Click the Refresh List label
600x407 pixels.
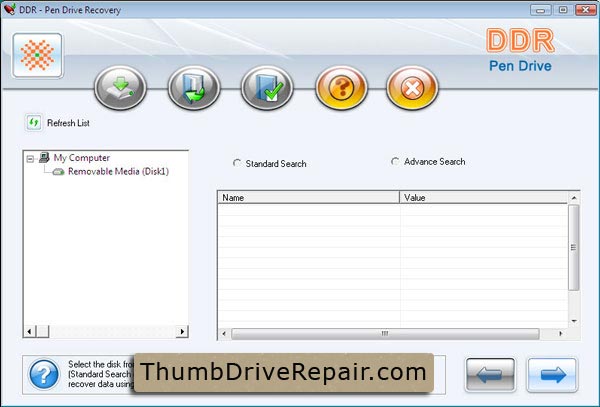pos(68,123)
